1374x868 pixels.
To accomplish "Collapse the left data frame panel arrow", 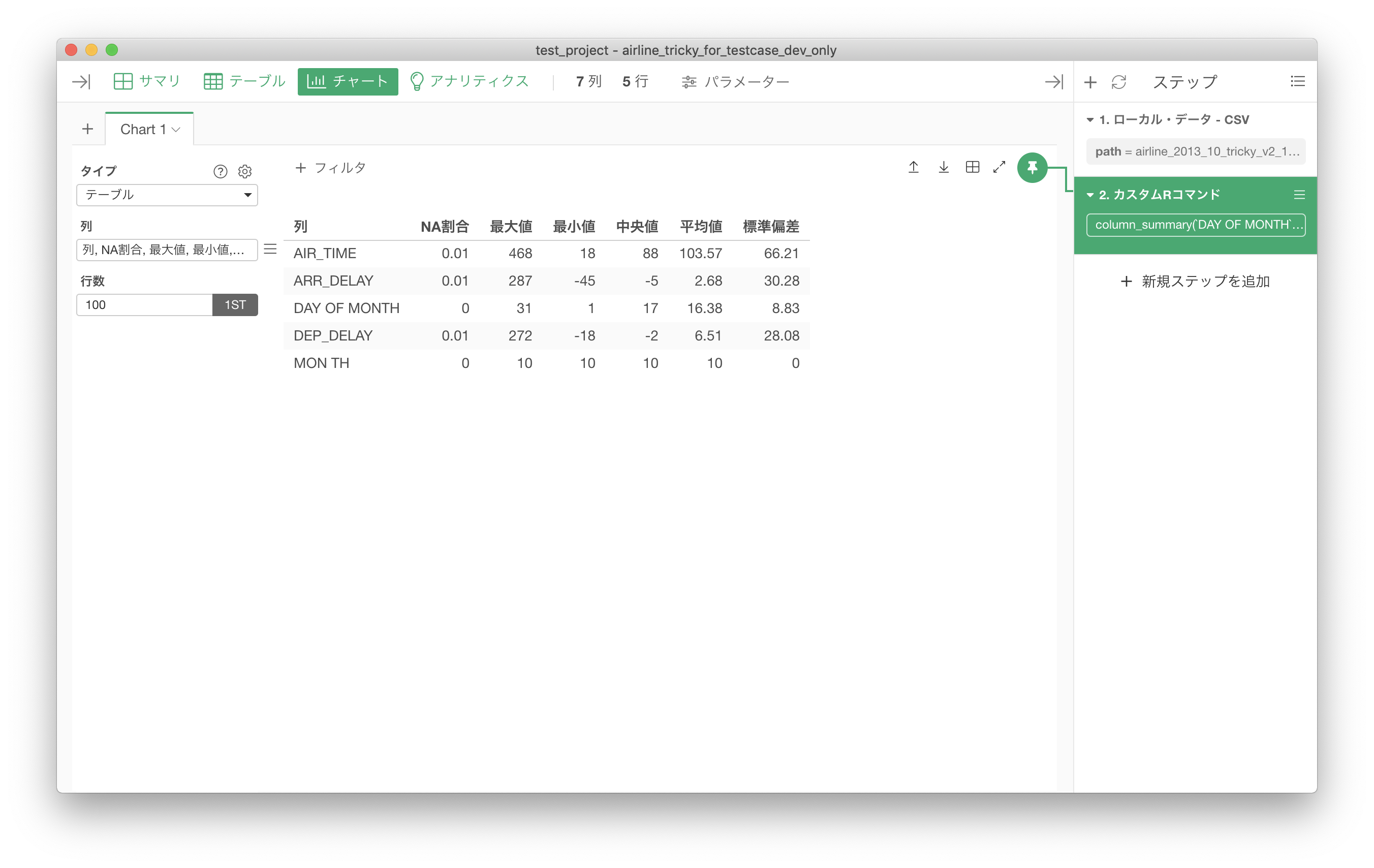I will coord(81,82).
